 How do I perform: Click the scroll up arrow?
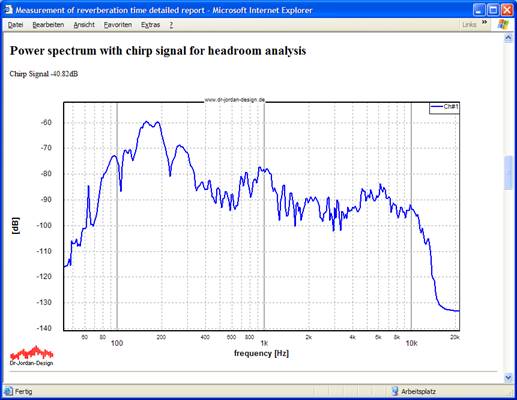pos(508,38)
